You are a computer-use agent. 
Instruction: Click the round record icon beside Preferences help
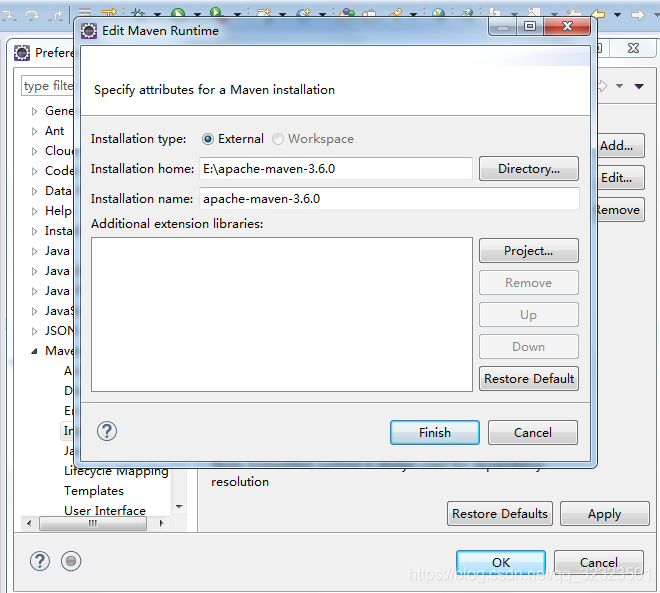coord(71,561)
